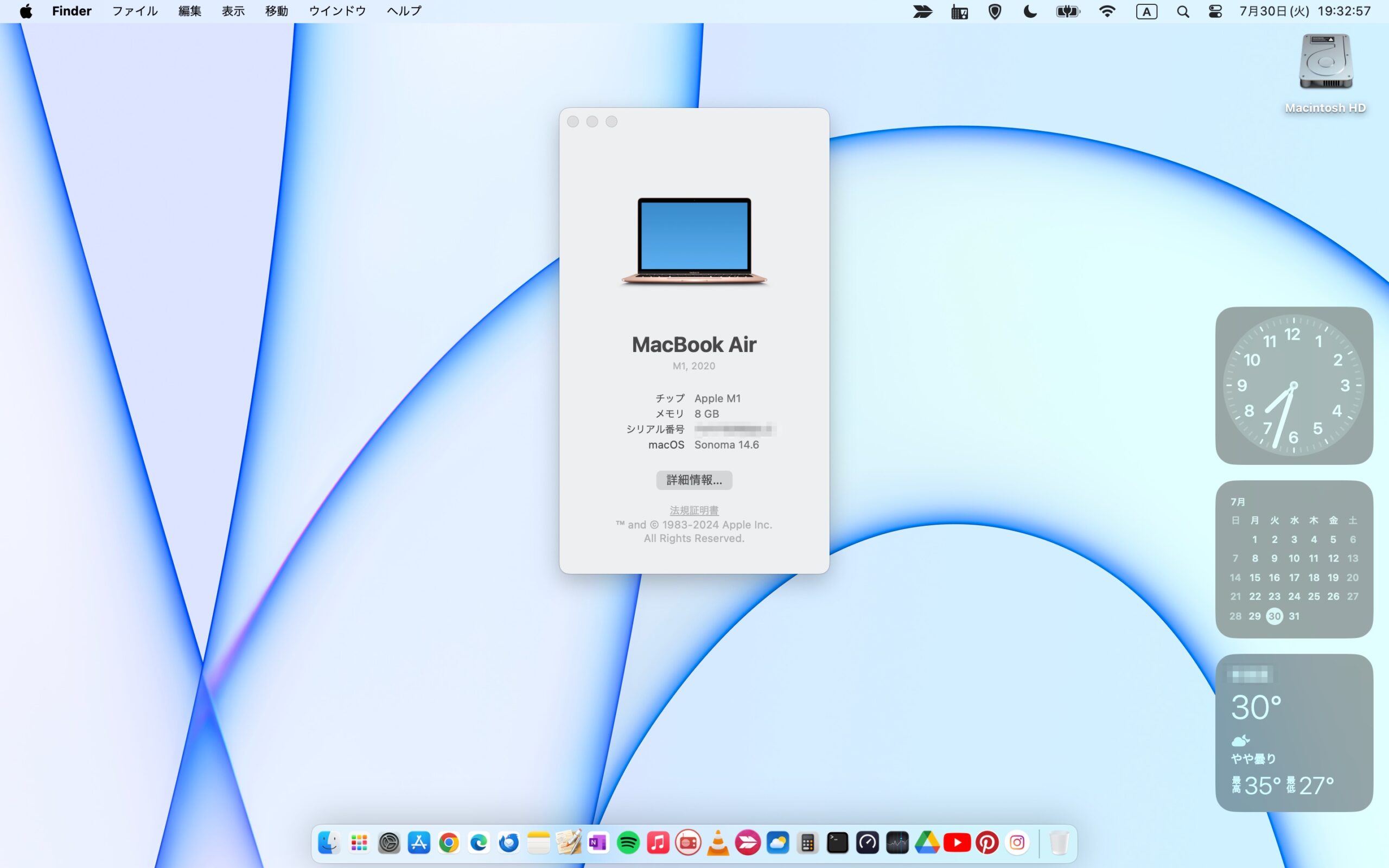Viewport: 1389px width, 868px height.
Task: Launch VLC media player from the Dock
Action: coord(718,843)
